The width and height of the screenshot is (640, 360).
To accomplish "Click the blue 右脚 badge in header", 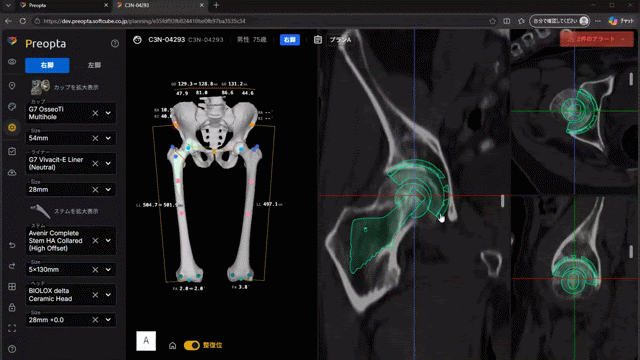I will [290, 40].
